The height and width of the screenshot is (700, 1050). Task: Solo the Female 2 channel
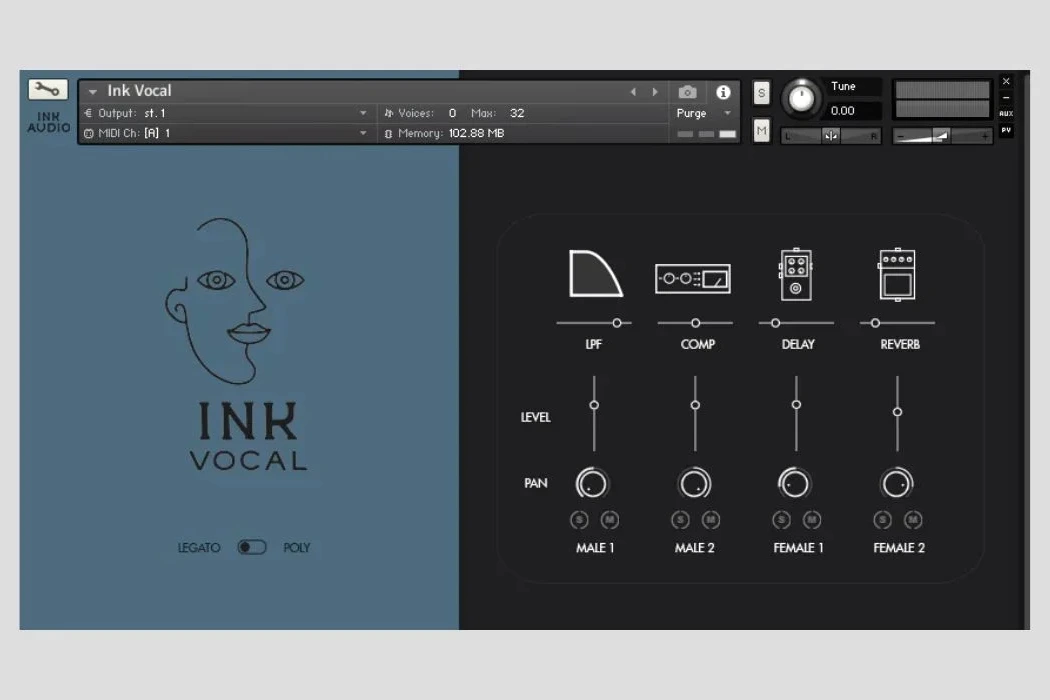point(883,520)
